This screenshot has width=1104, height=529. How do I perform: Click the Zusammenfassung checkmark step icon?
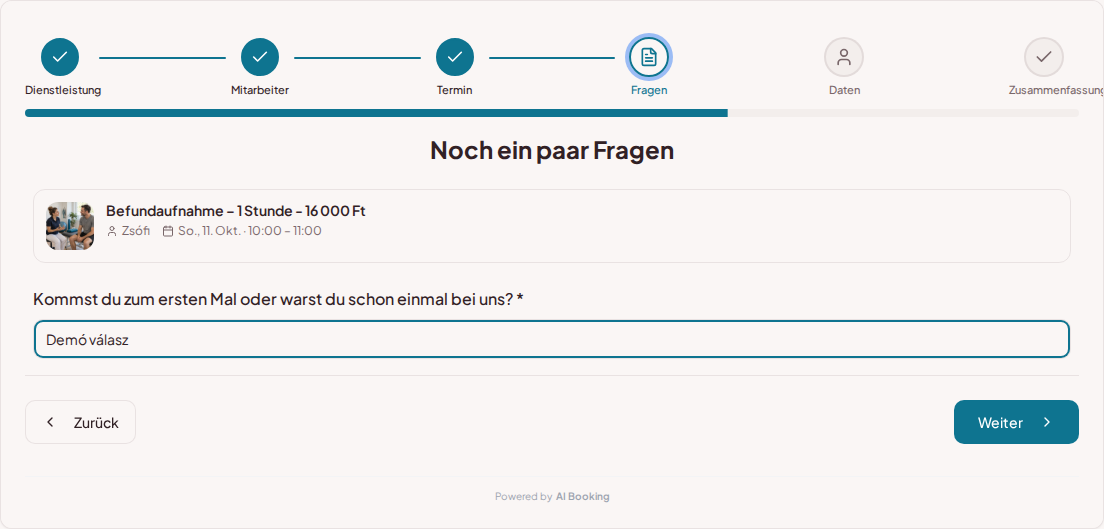(x=1043, y=57)
